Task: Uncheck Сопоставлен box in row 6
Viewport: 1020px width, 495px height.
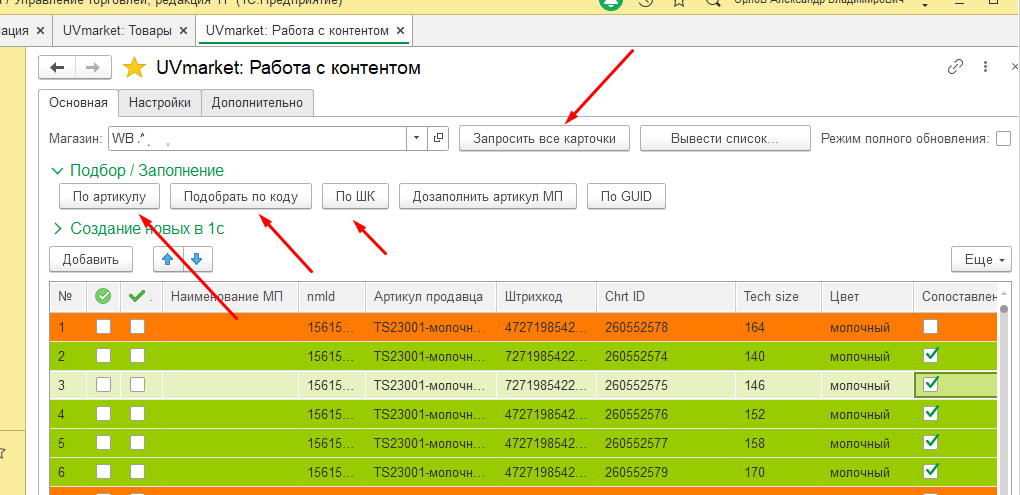Action: (931, 470)
